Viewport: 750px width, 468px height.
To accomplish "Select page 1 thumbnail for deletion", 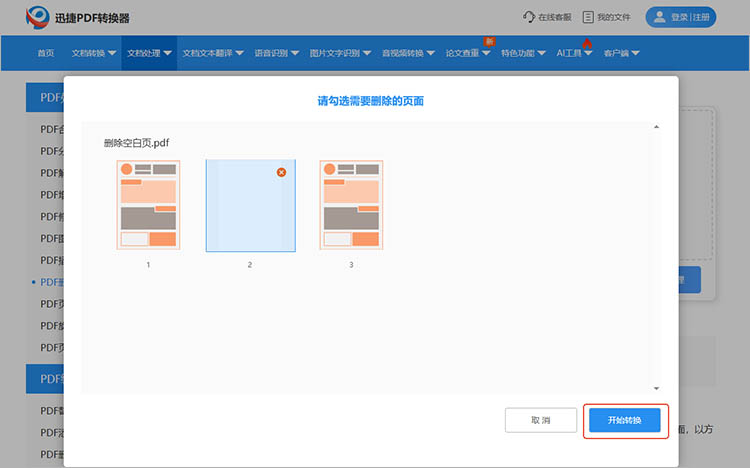I will click(148, 204).
